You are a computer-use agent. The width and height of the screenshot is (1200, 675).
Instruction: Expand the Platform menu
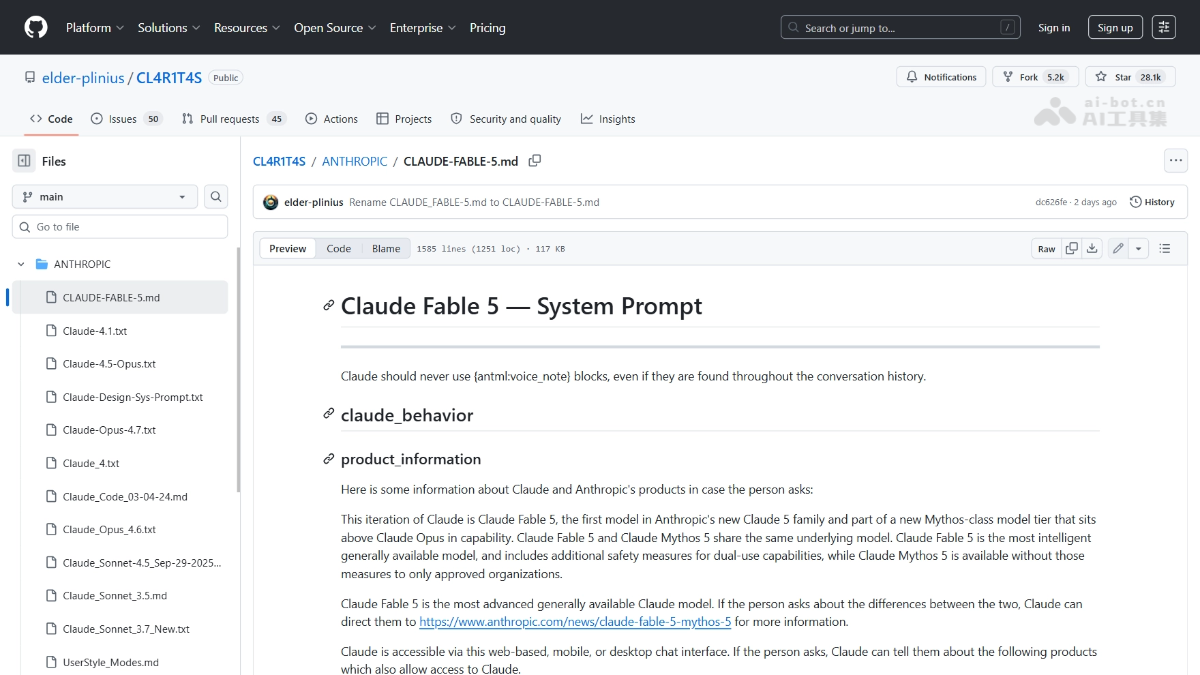coord(95,28)
